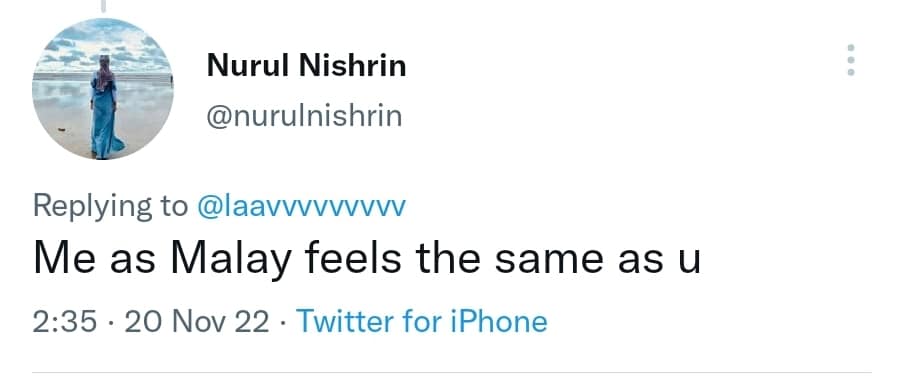Click the thread connector line above avatar

(x=103, y=6)
